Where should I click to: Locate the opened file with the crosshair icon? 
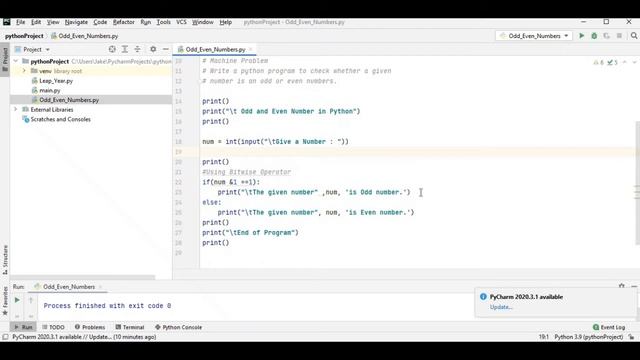[112, 49]
